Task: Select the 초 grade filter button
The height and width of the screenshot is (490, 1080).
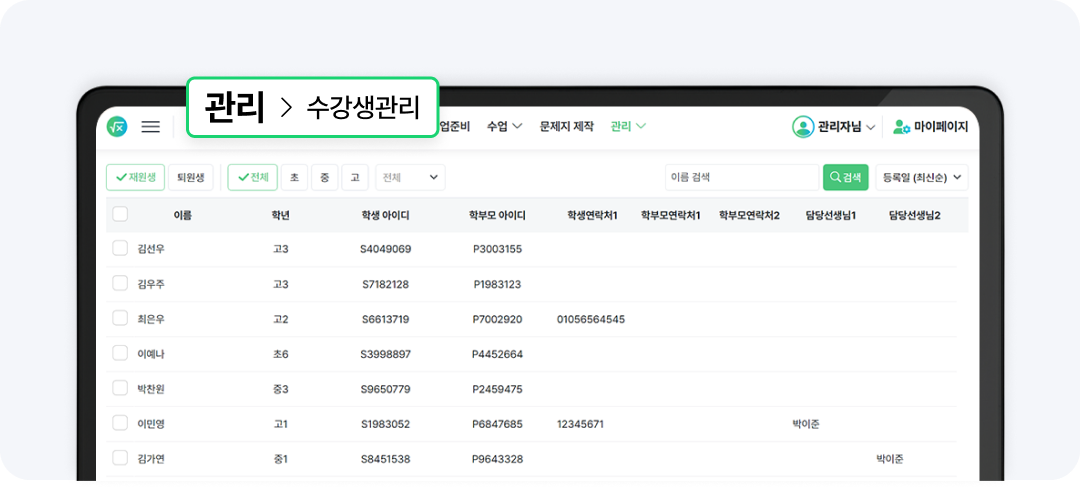Action: point(294,178)
